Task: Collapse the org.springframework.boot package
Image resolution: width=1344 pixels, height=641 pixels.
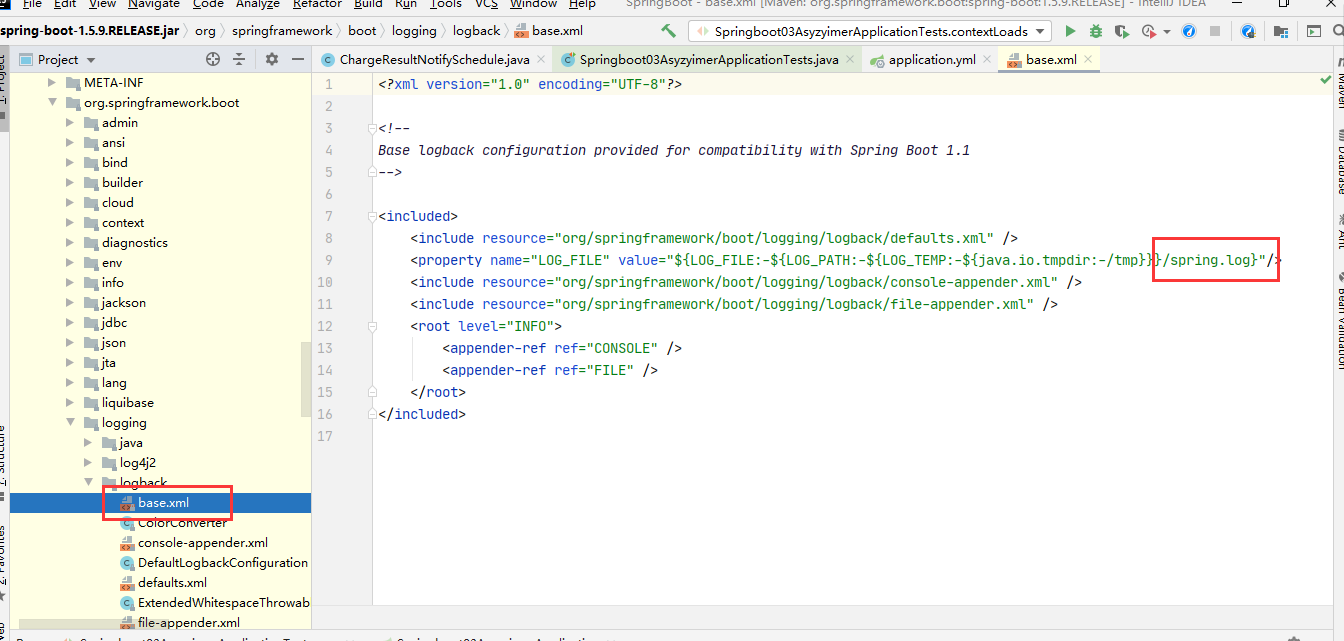Action: point(52,102)
